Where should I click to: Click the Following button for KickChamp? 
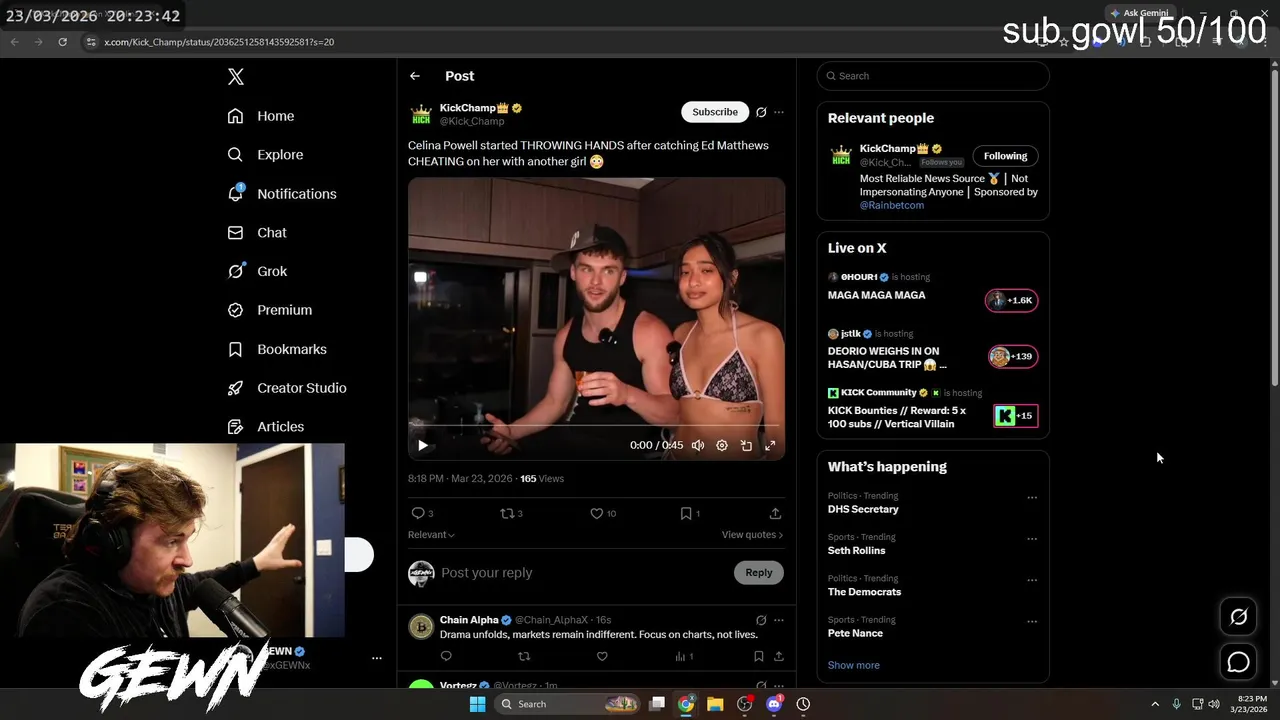tap(1005, 156)
